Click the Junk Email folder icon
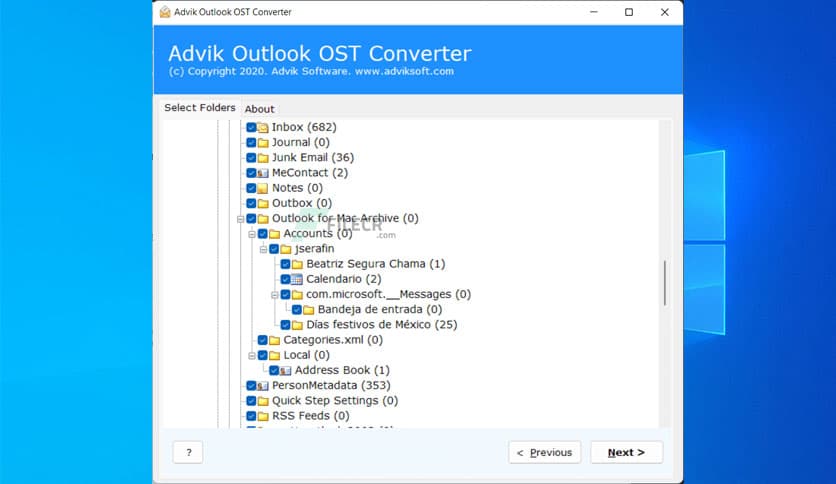Screen dimensions: 836x484 [x=263, y=158]
